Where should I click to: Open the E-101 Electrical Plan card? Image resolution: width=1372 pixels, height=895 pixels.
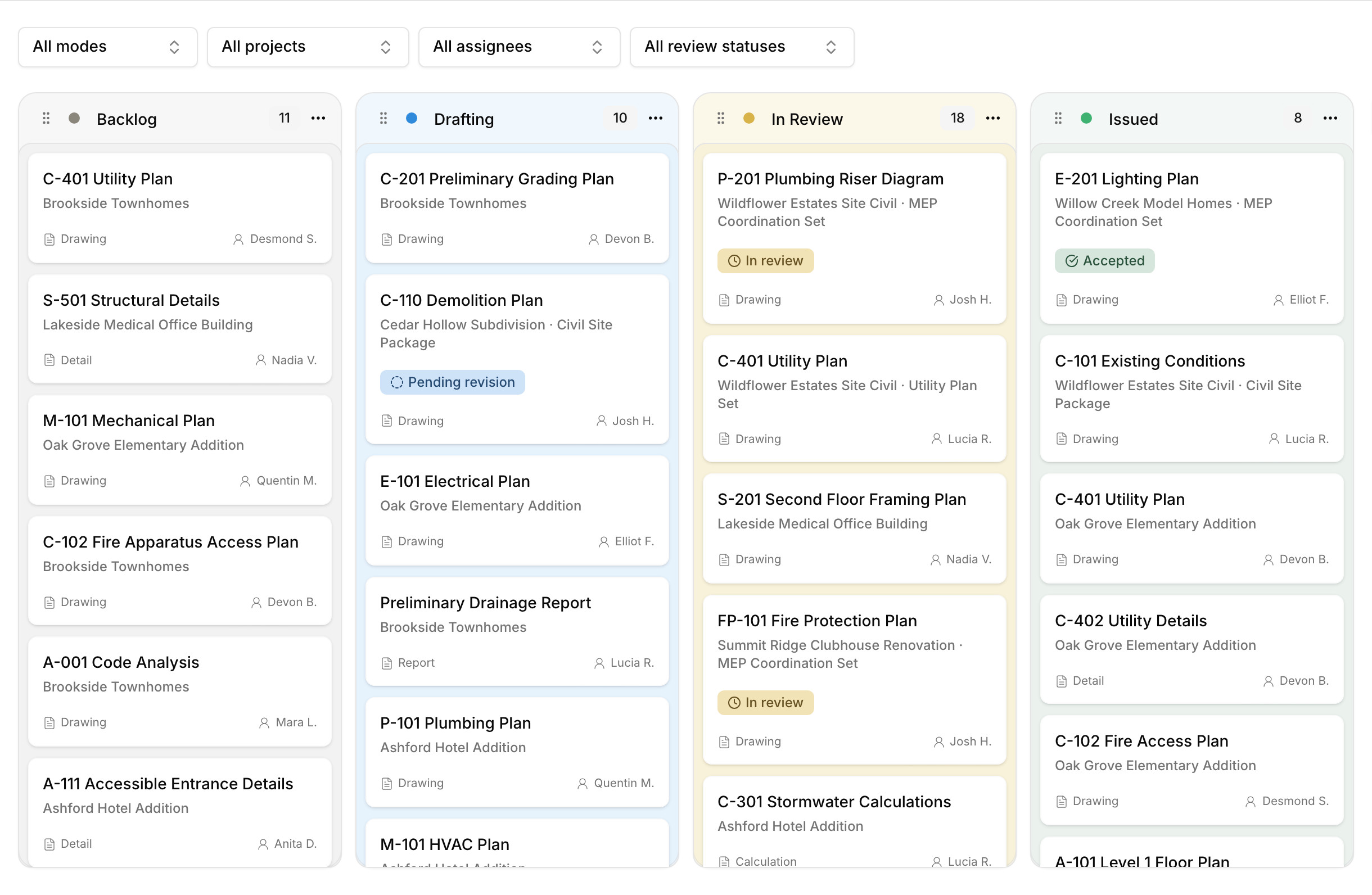517,510
